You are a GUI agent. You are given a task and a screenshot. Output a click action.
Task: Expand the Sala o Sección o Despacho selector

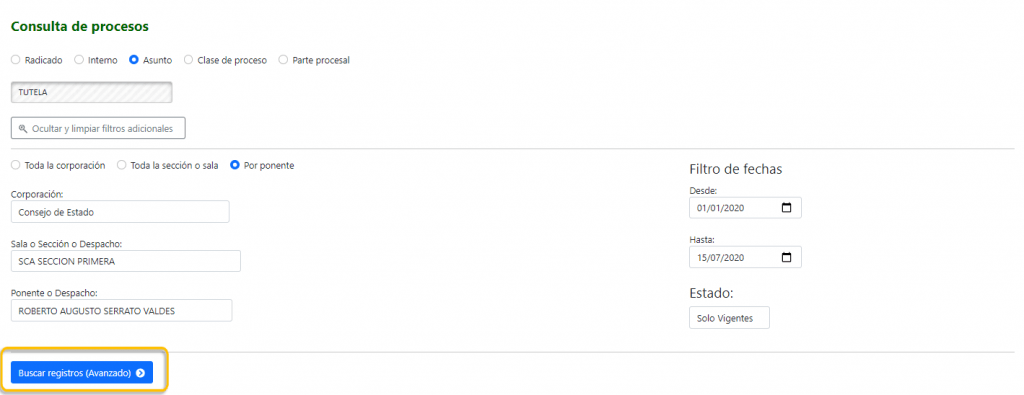click(126, 261)
